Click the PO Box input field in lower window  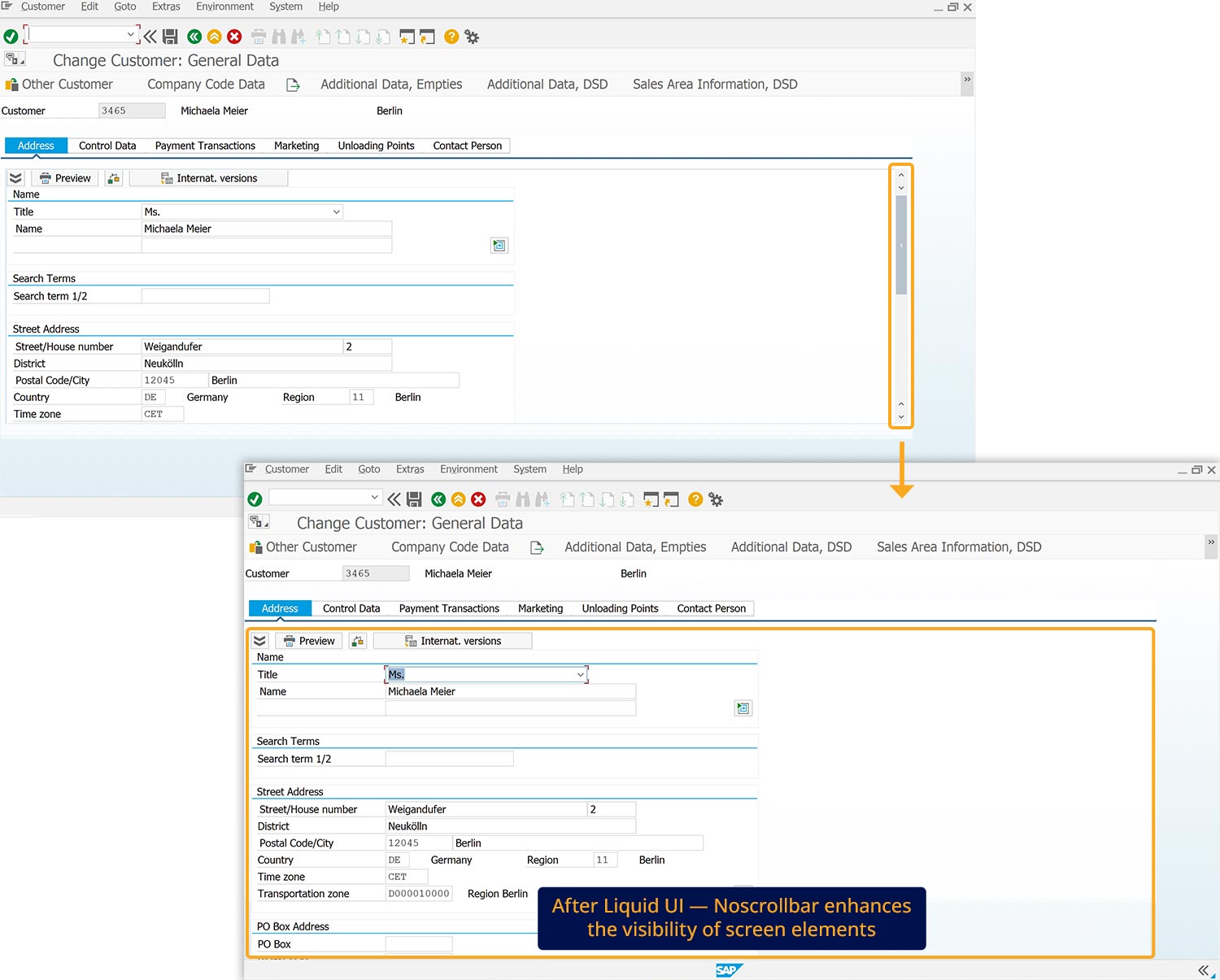tap(419, 944)
